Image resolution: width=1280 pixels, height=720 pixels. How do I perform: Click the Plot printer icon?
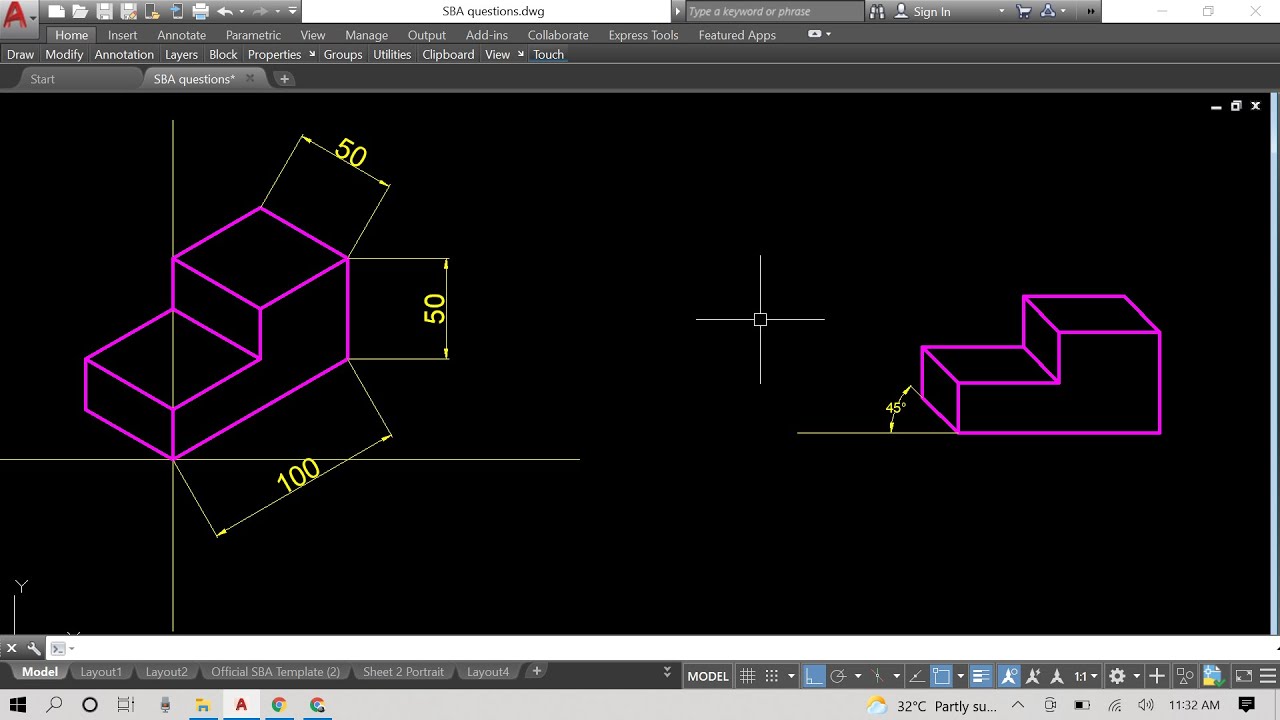tap(200, 12)
